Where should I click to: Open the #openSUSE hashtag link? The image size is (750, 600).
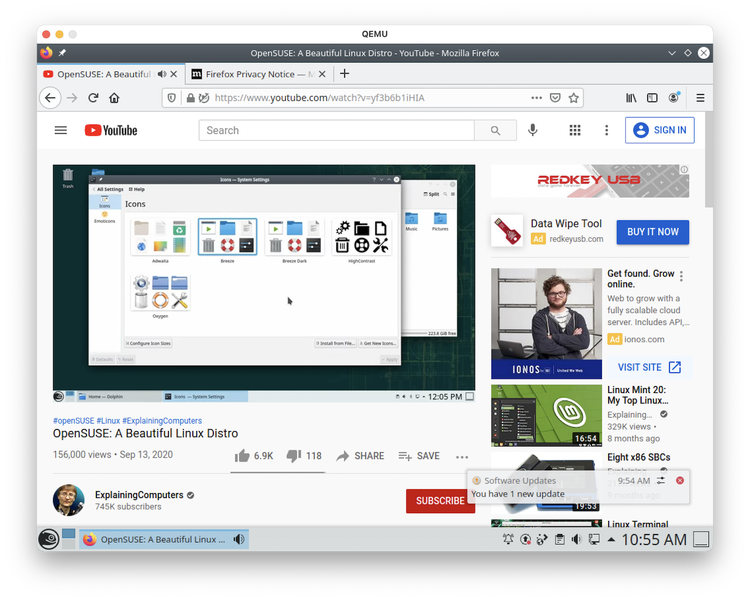[74, 421]
